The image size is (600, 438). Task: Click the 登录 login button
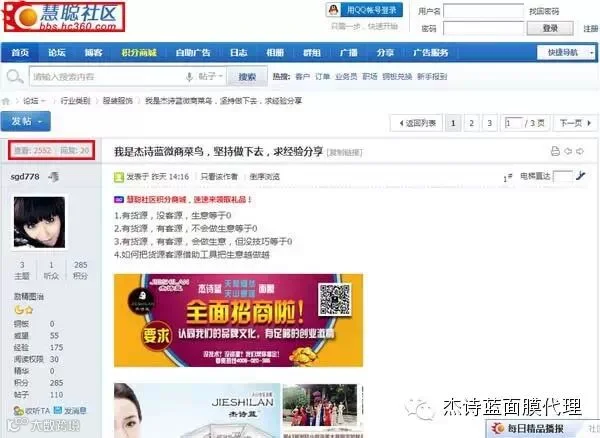coord(549,28)
